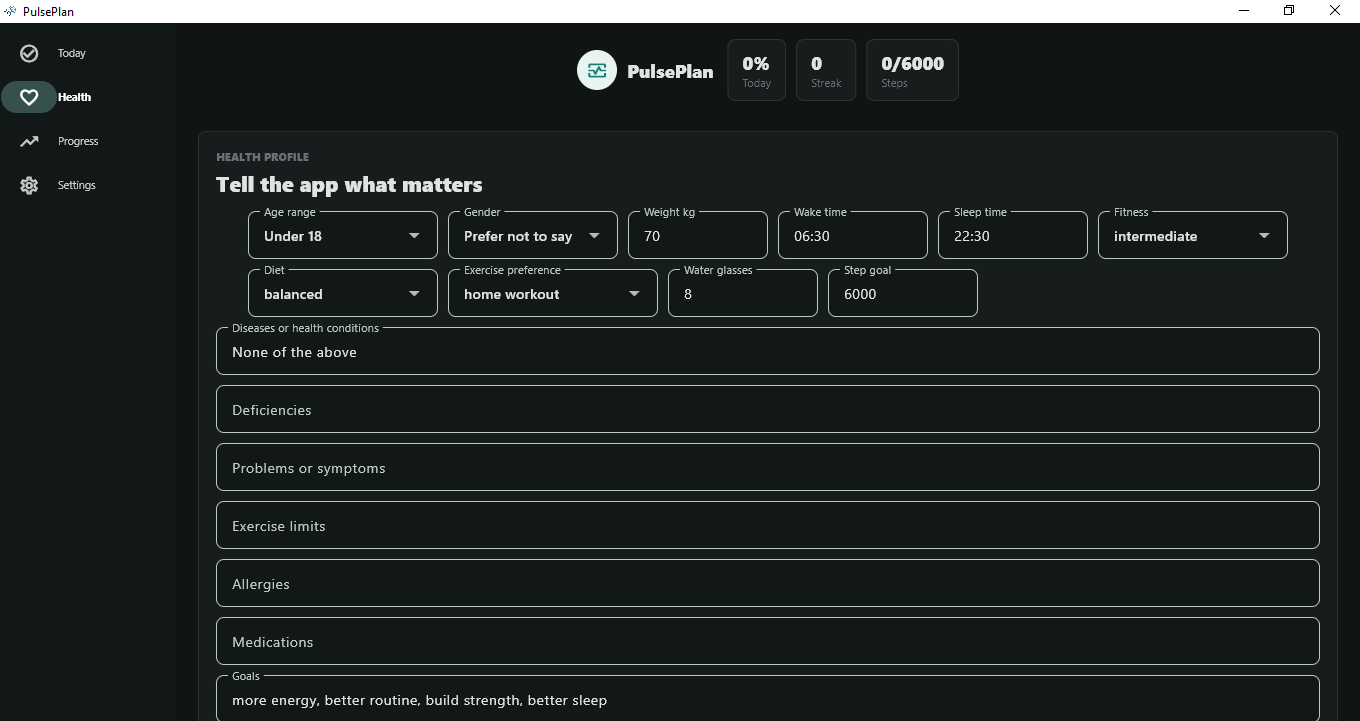Click the Weight kg input field
Image resolution: width=1360 pixels, height=721 pixels.
(x=698, y=235)
